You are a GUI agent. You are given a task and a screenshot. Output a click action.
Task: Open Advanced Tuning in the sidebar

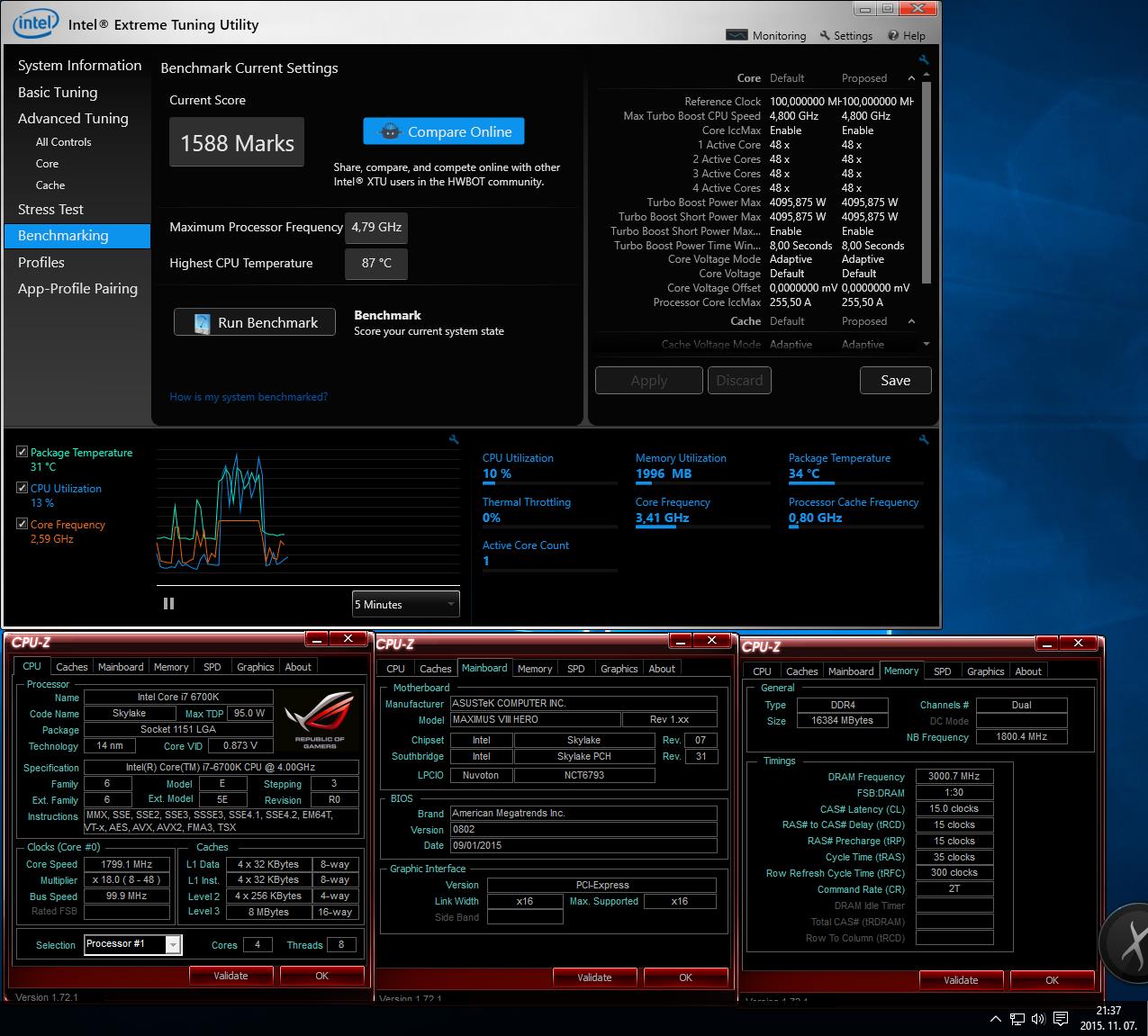point(73,119)
